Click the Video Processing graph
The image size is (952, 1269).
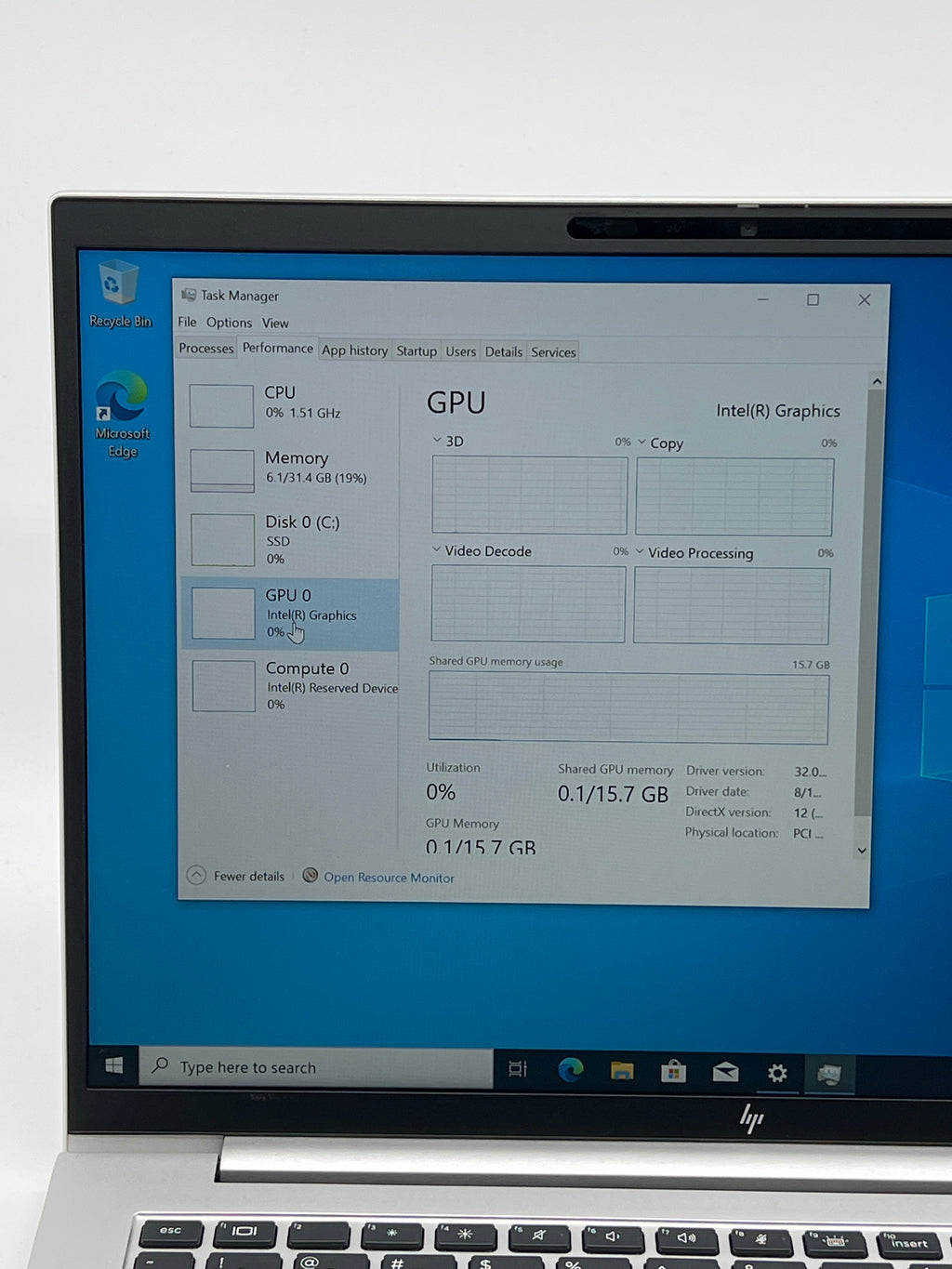tap(732, 605)
